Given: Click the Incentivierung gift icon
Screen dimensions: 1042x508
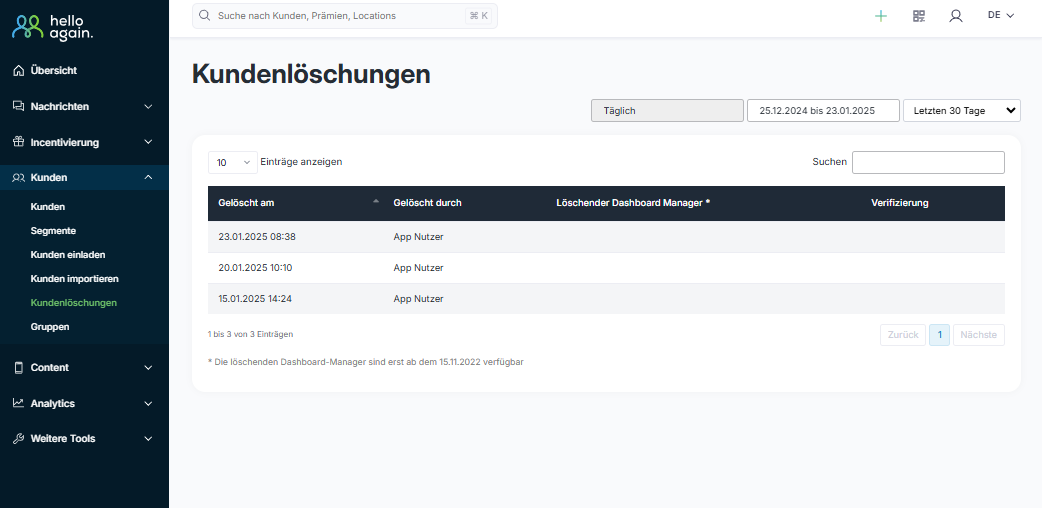Looking at the screenshot, I should pyautogui.click(x=19, y=142).
